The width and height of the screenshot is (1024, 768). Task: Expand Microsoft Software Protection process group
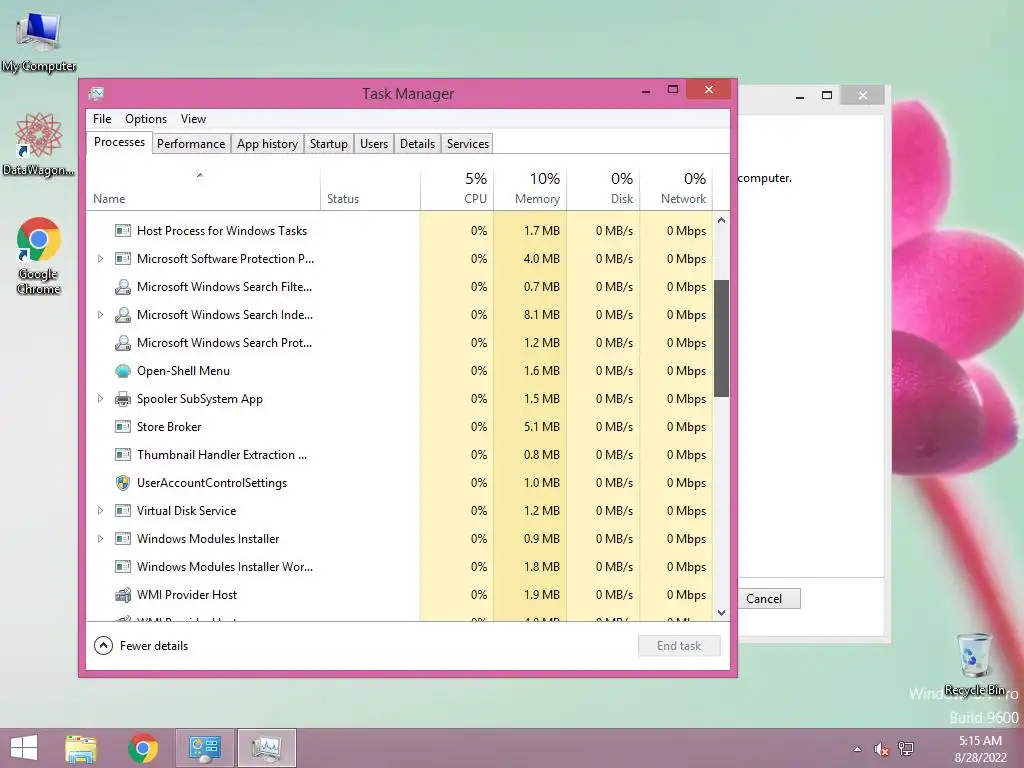click(x=100, y=259)
